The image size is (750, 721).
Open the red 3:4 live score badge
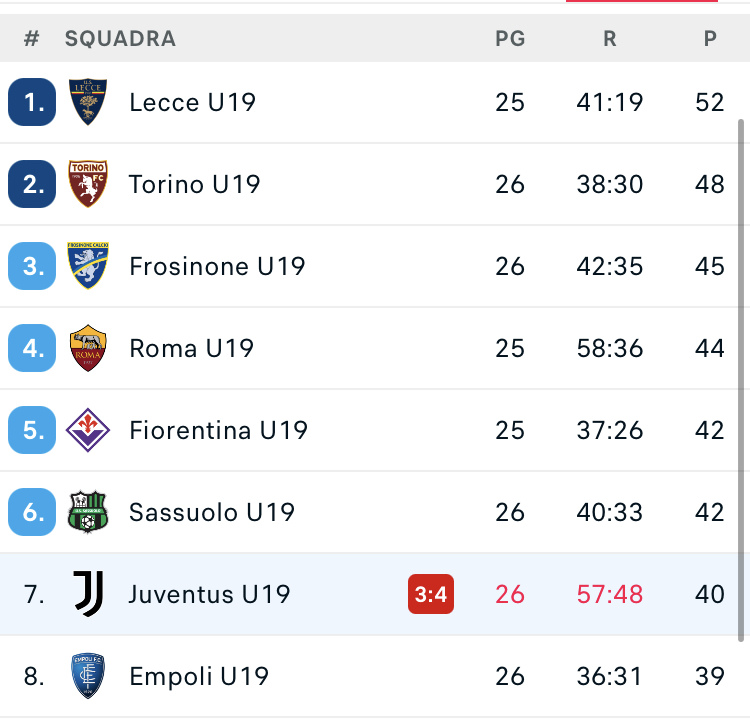(430, 594)
